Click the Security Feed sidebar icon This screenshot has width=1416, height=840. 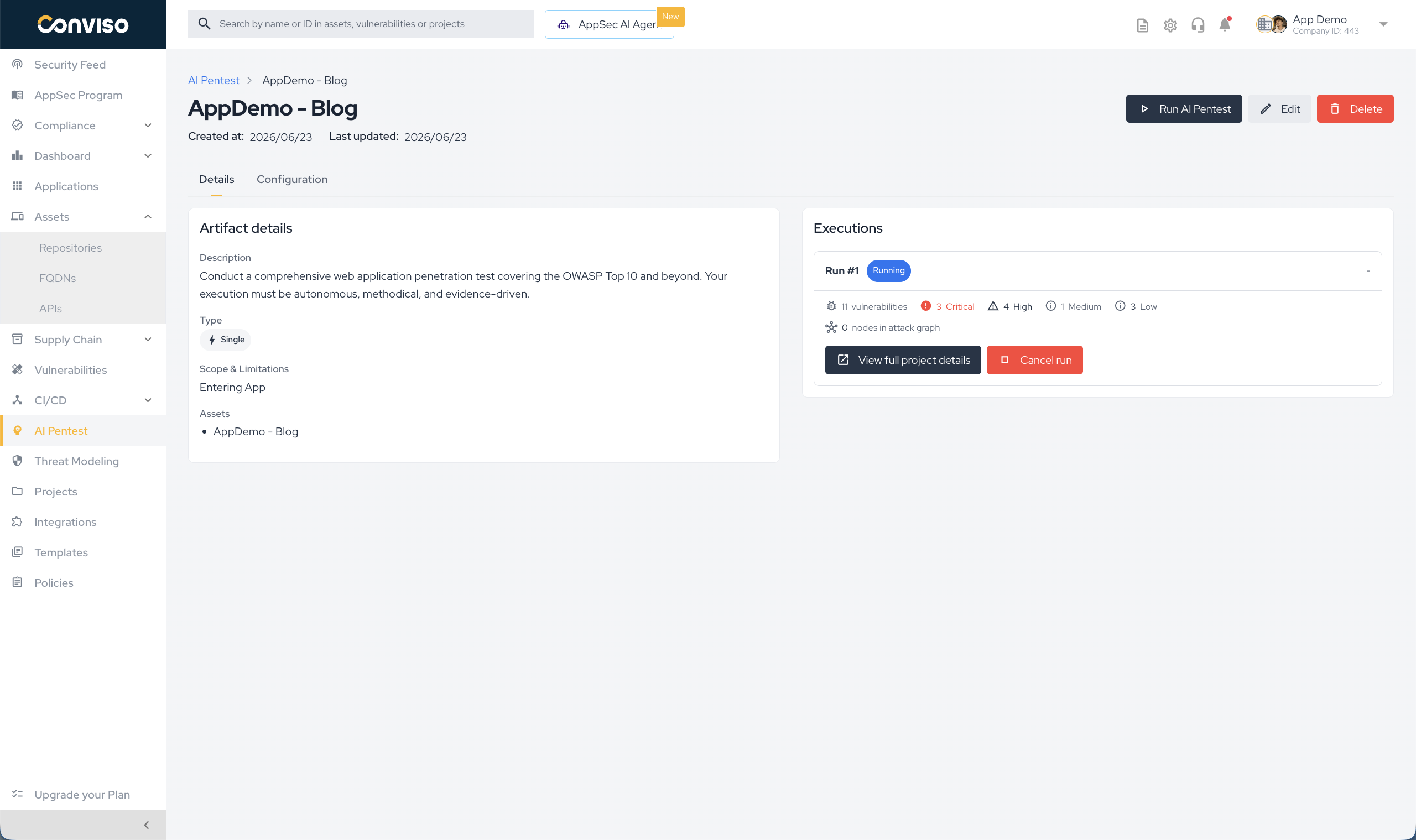(x=18, y=65)
